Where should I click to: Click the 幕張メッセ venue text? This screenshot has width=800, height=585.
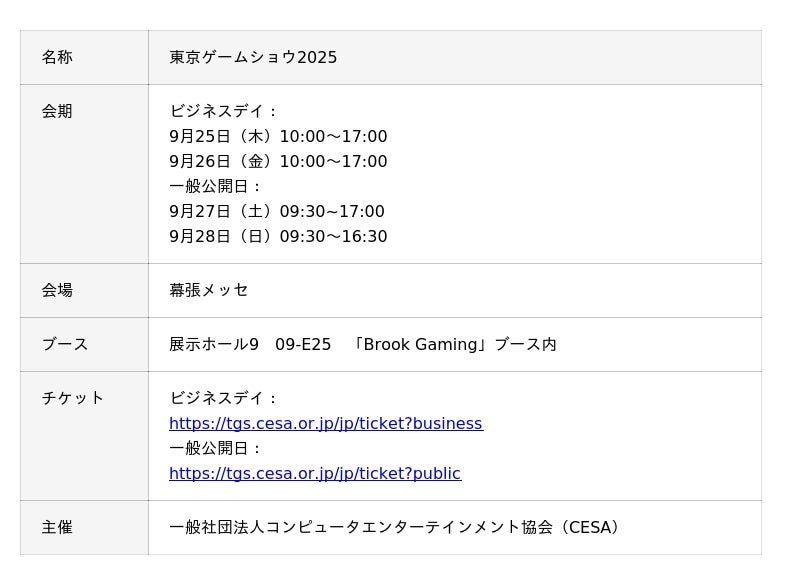208,290
